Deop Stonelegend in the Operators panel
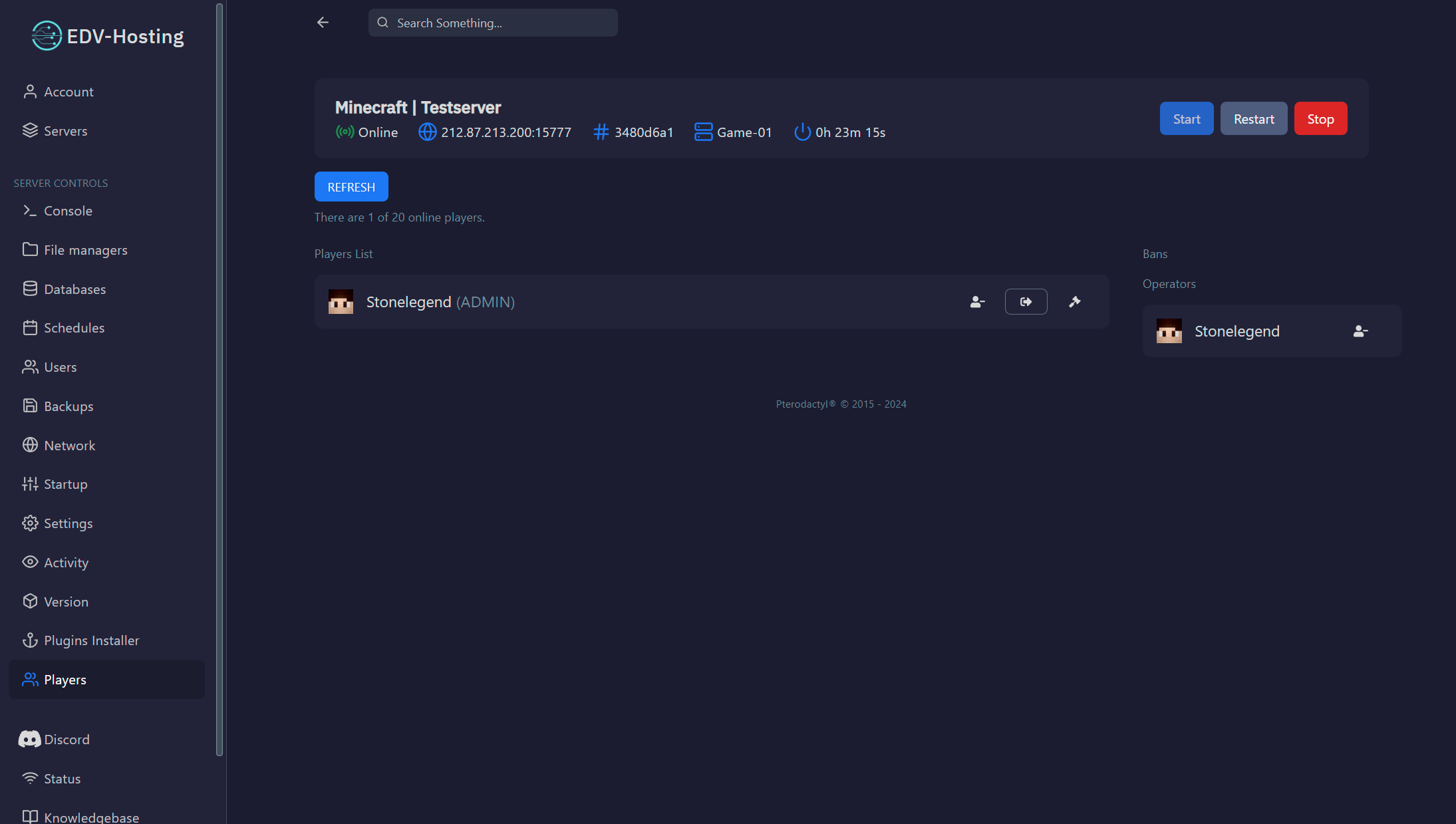Image resolution: width=1456 pixels, height=824 pixels. 1360,331
